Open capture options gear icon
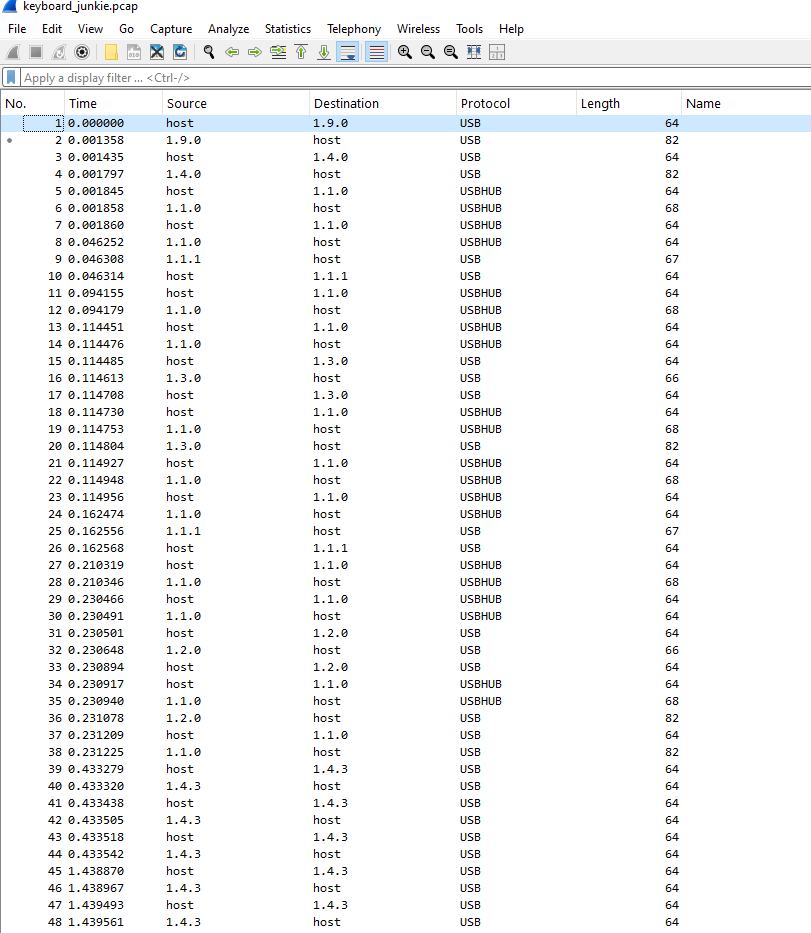Viewport: 811px width, 933px height. tap(82, 52)
